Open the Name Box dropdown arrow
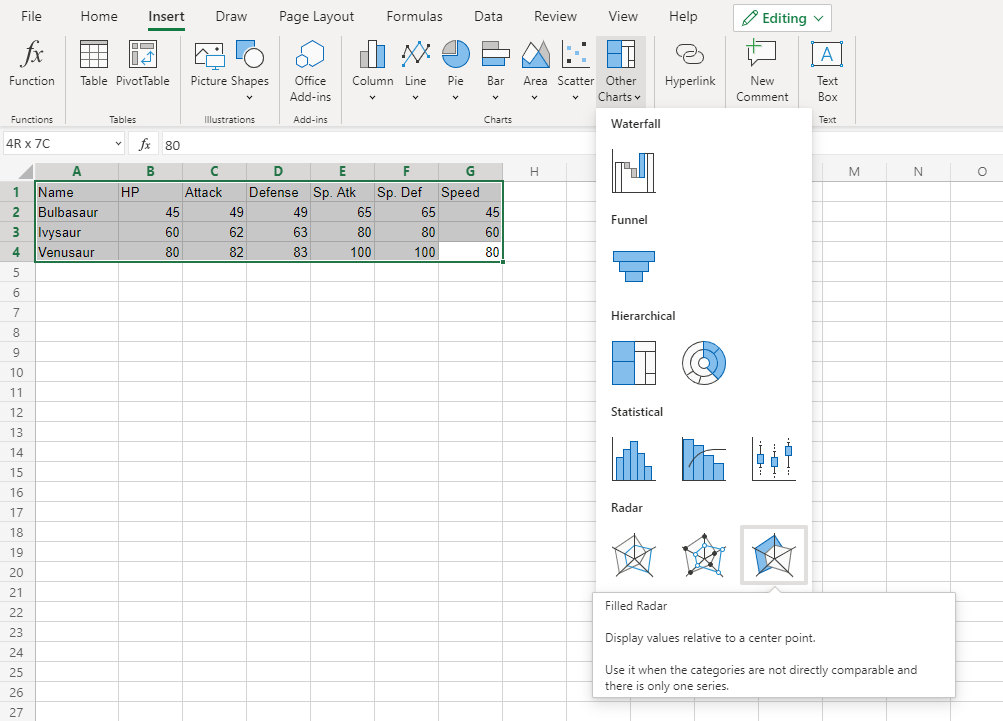This screenshot has height=721, width=1003. pyautogui.click(x=118, y=144)
